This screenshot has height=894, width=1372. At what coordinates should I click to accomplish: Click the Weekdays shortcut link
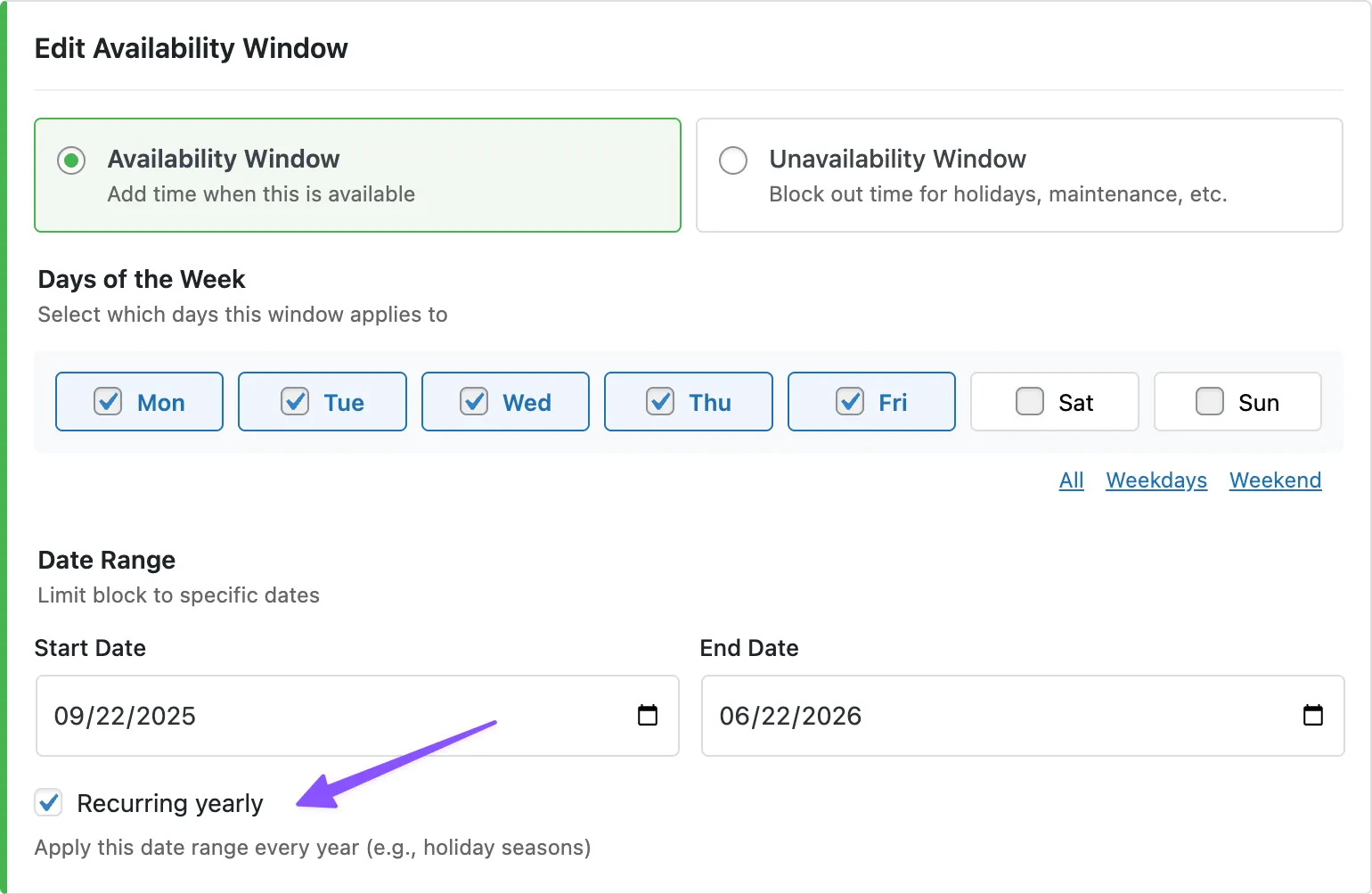1156,480
